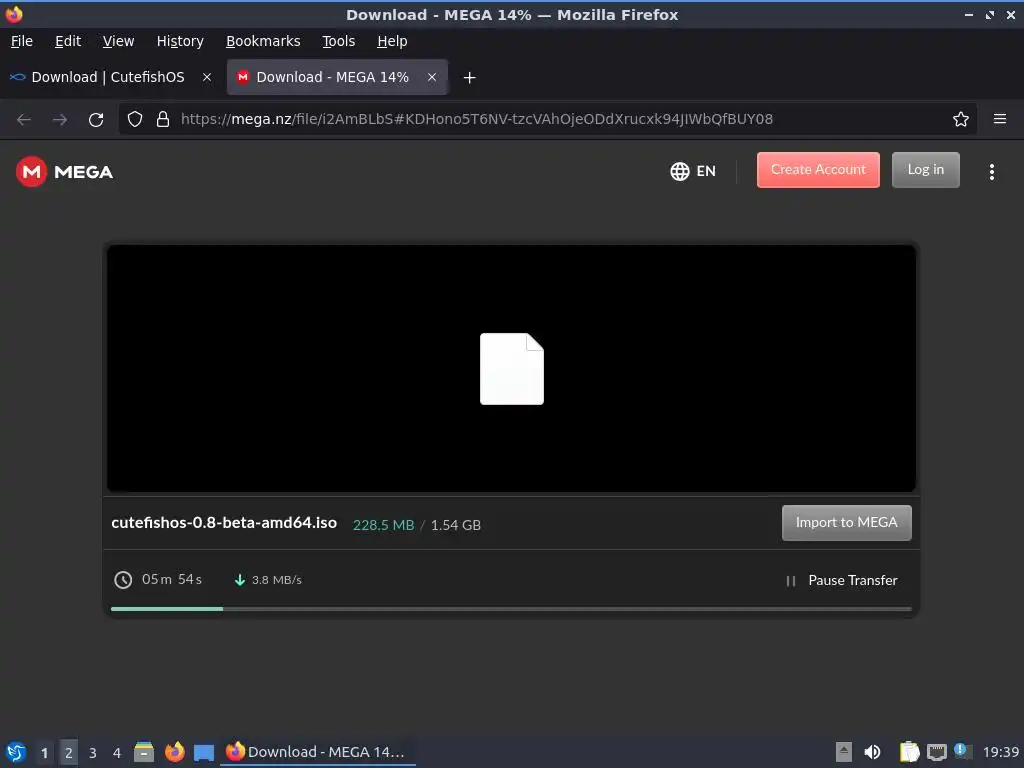Click the network connection tray icon
Viewport: 1024px width, 768px height.
coord(936,752)
